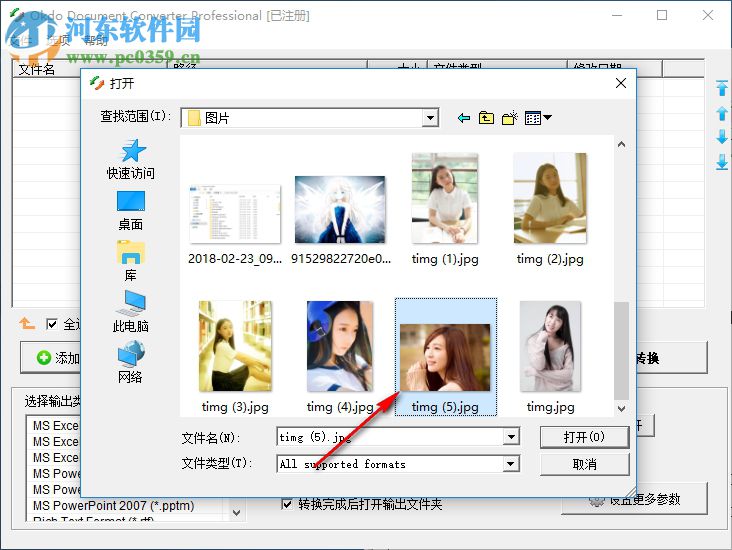The image size is (732, 550).
Task: Click move-to-bottom arrow icon in main window
Action: click(721, 162)
